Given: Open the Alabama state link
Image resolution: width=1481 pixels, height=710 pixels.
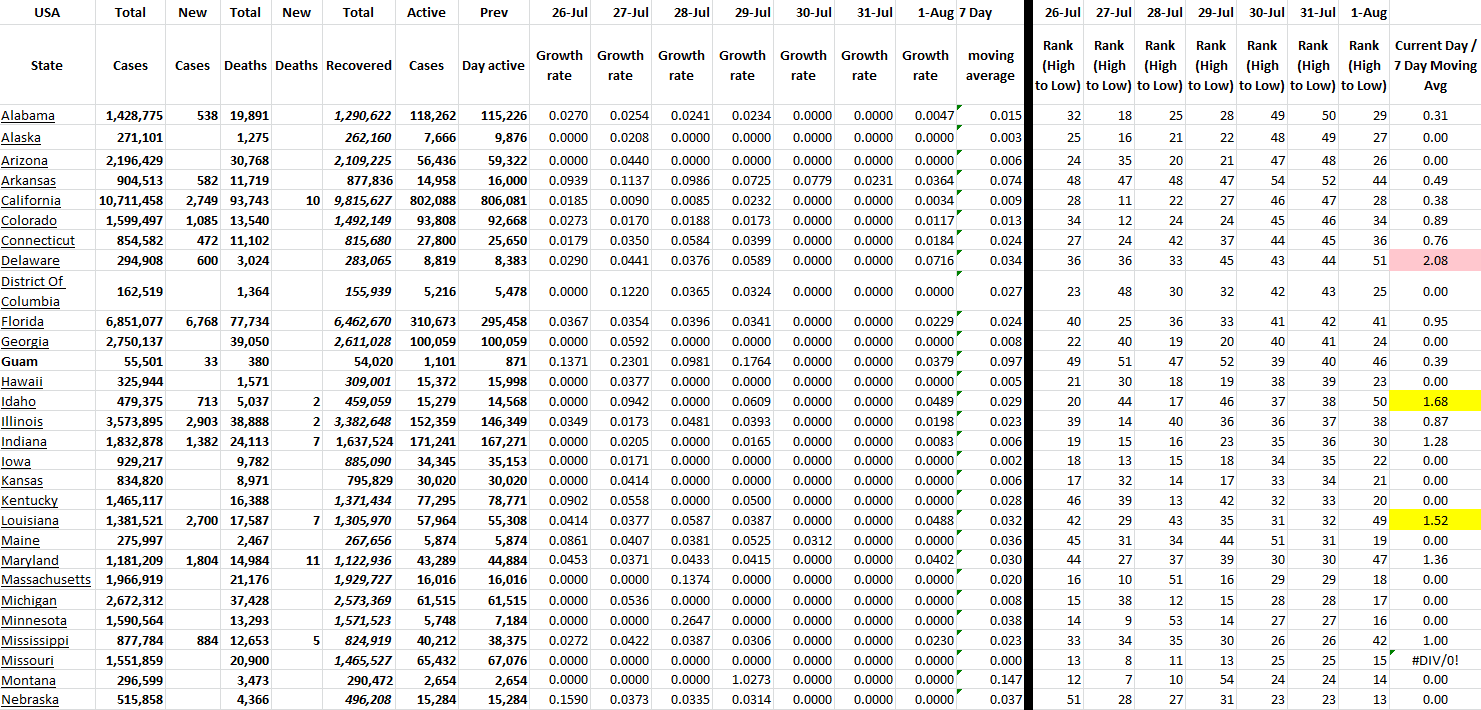Looking at the screenshot, I should (x=28, y=116).
